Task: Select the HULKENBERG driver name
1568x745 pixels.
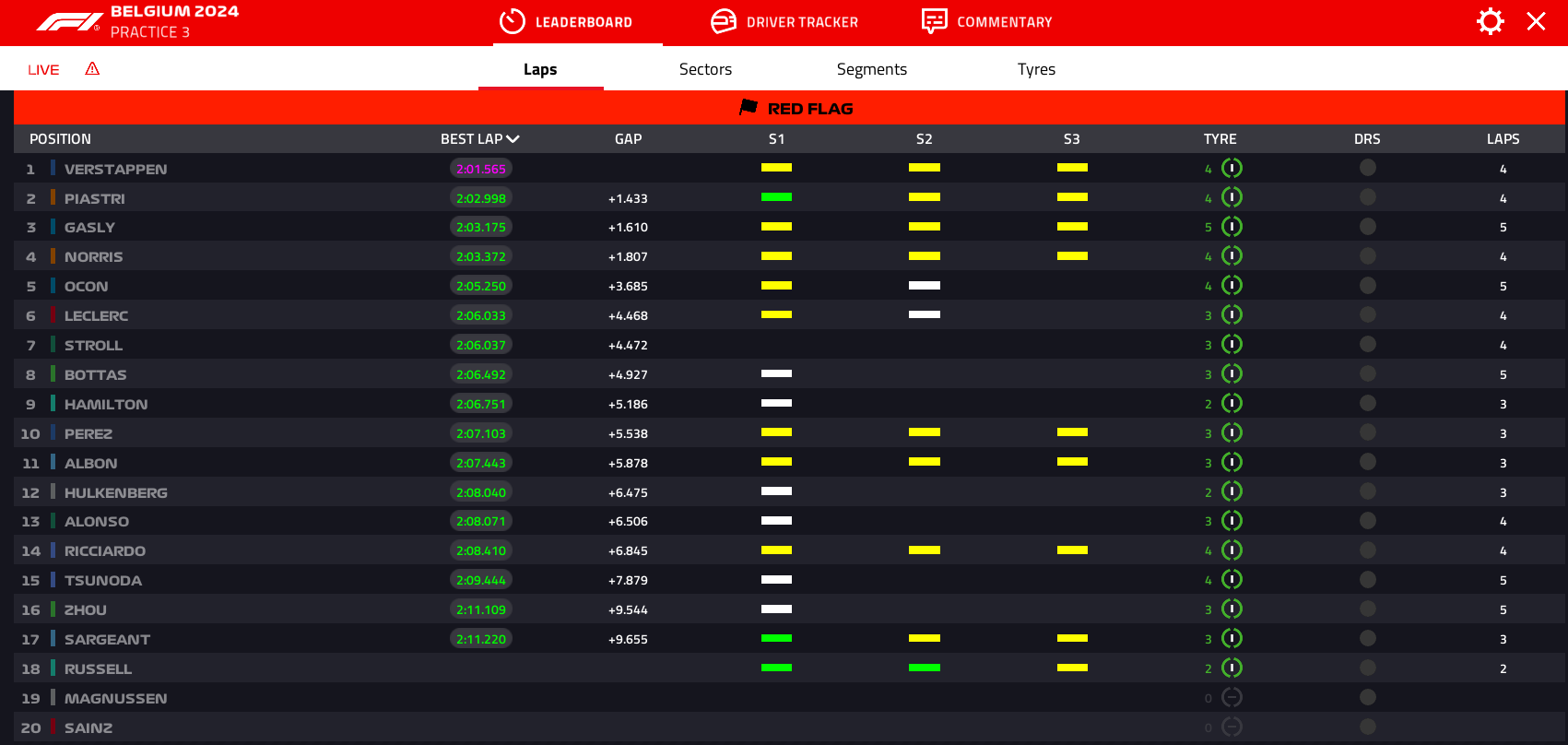Action: click(116, 493)
